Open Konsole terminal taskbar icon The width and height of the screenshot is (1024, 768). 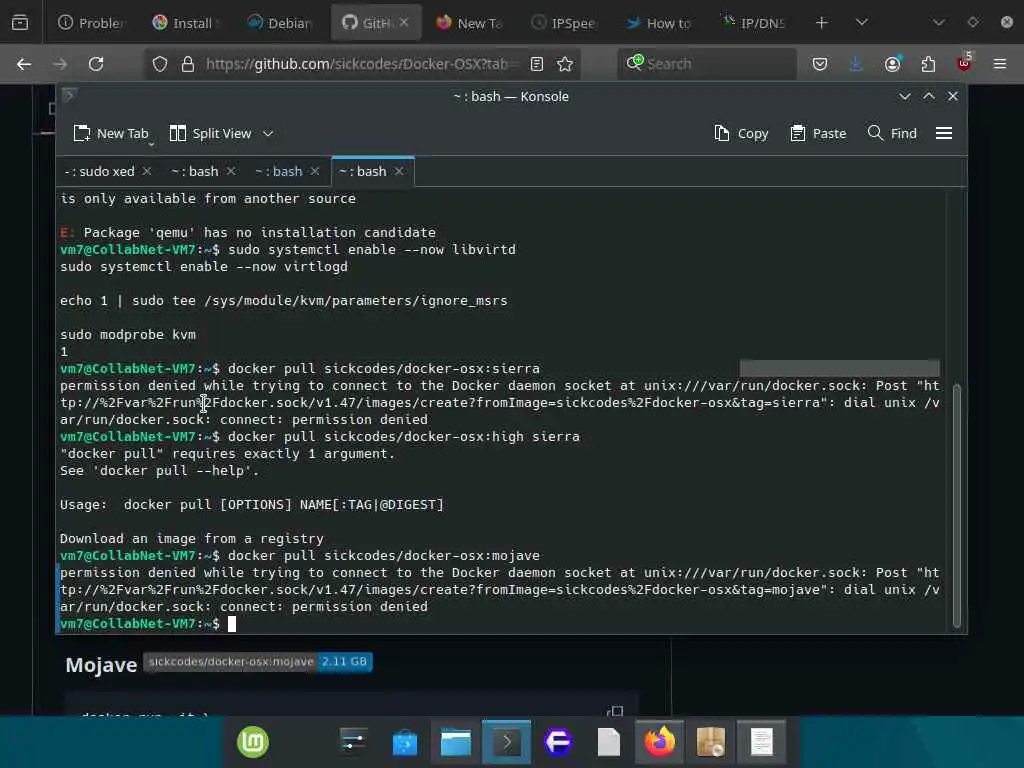(x=507, y=742)
